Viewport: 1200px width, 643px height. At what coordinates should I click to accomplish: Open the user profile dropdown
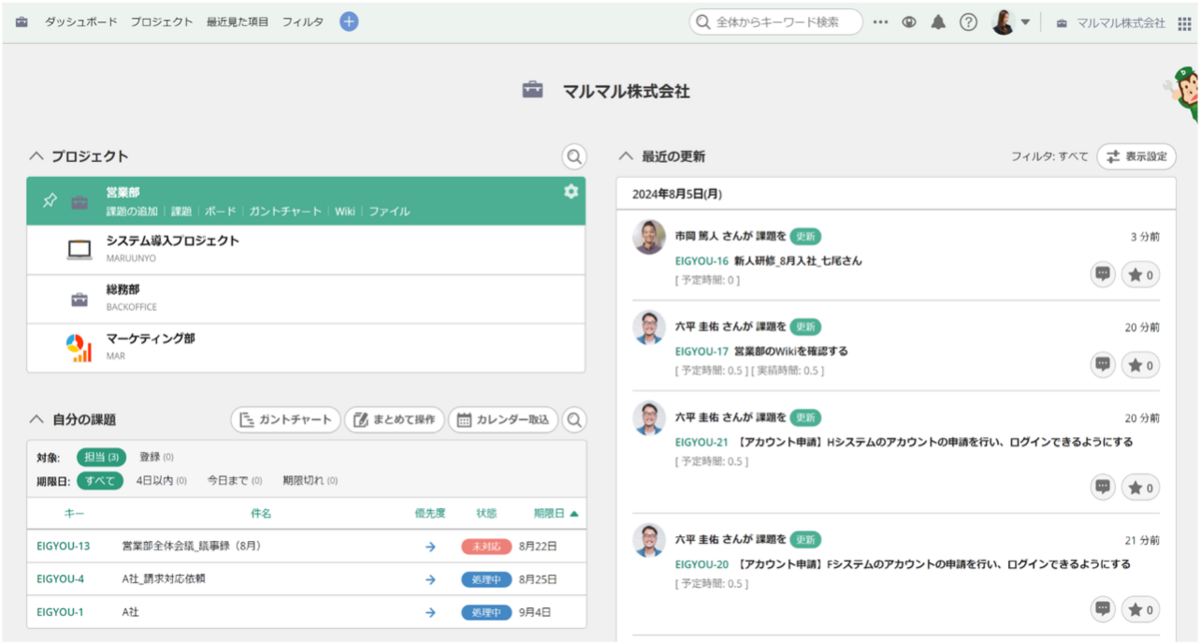pyautogui.click(x=1010, y=22)
